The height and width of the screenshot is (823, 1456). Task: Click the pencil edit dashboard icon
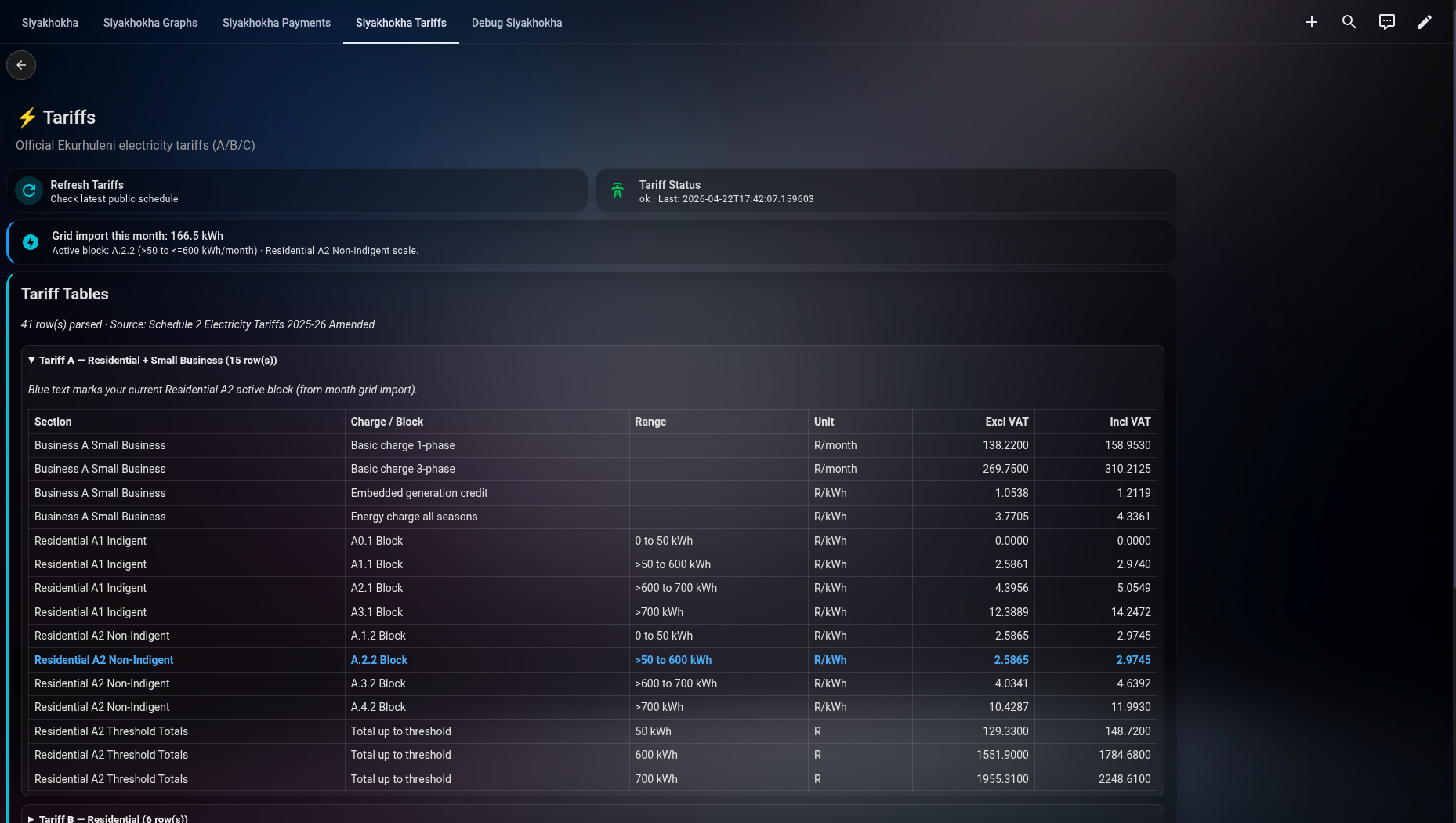(1425, 22)
